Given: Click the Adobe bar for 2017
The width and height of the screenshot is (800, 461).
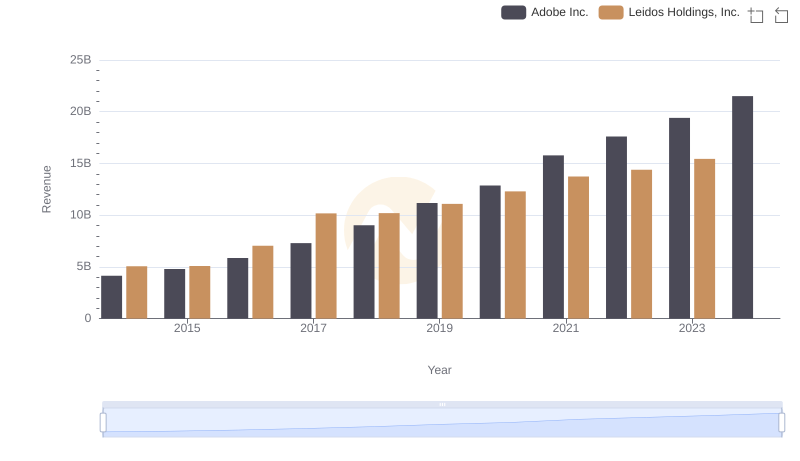Looking at the screenshot, I should (x=301, y=280).
